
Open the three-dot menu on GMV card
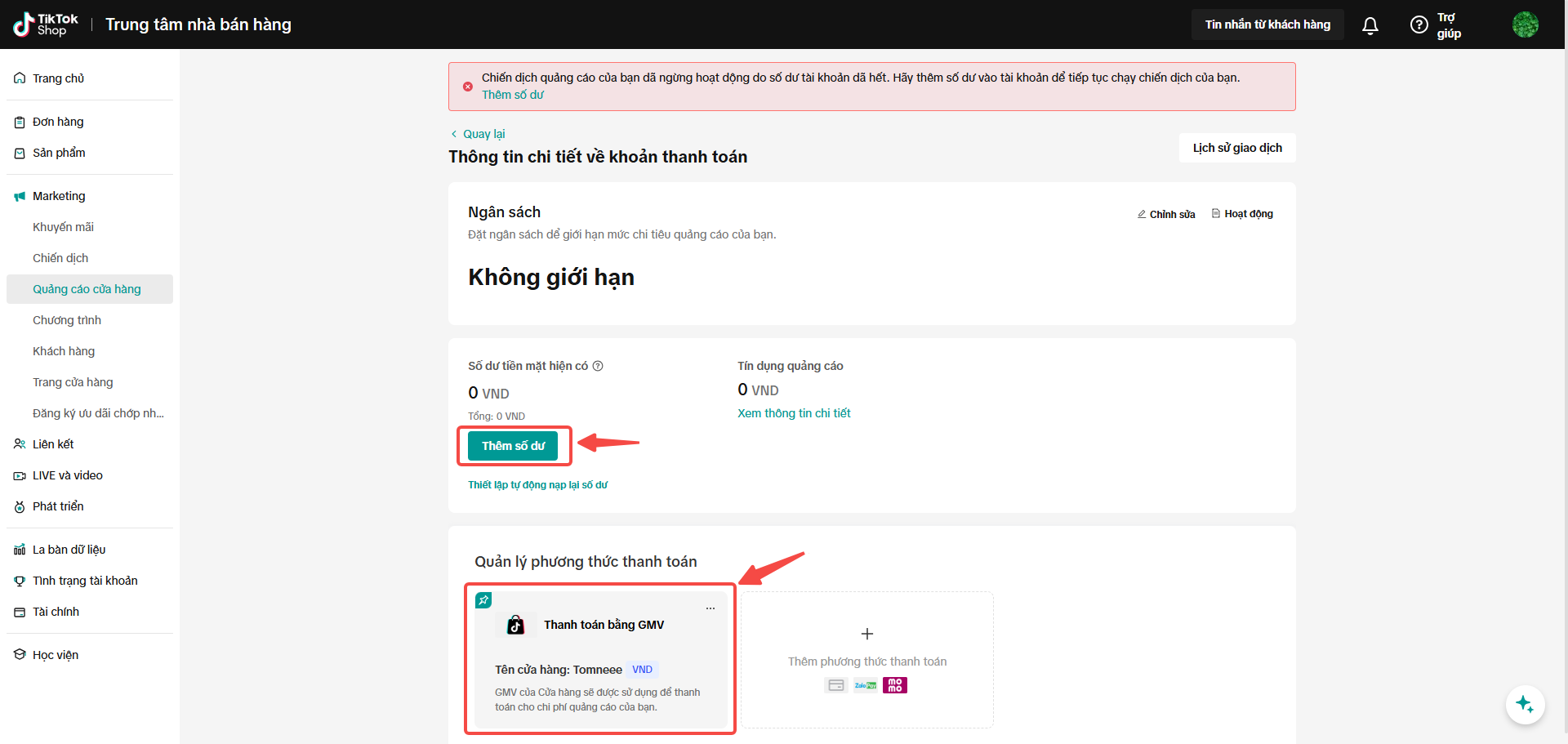pos(710,608)
